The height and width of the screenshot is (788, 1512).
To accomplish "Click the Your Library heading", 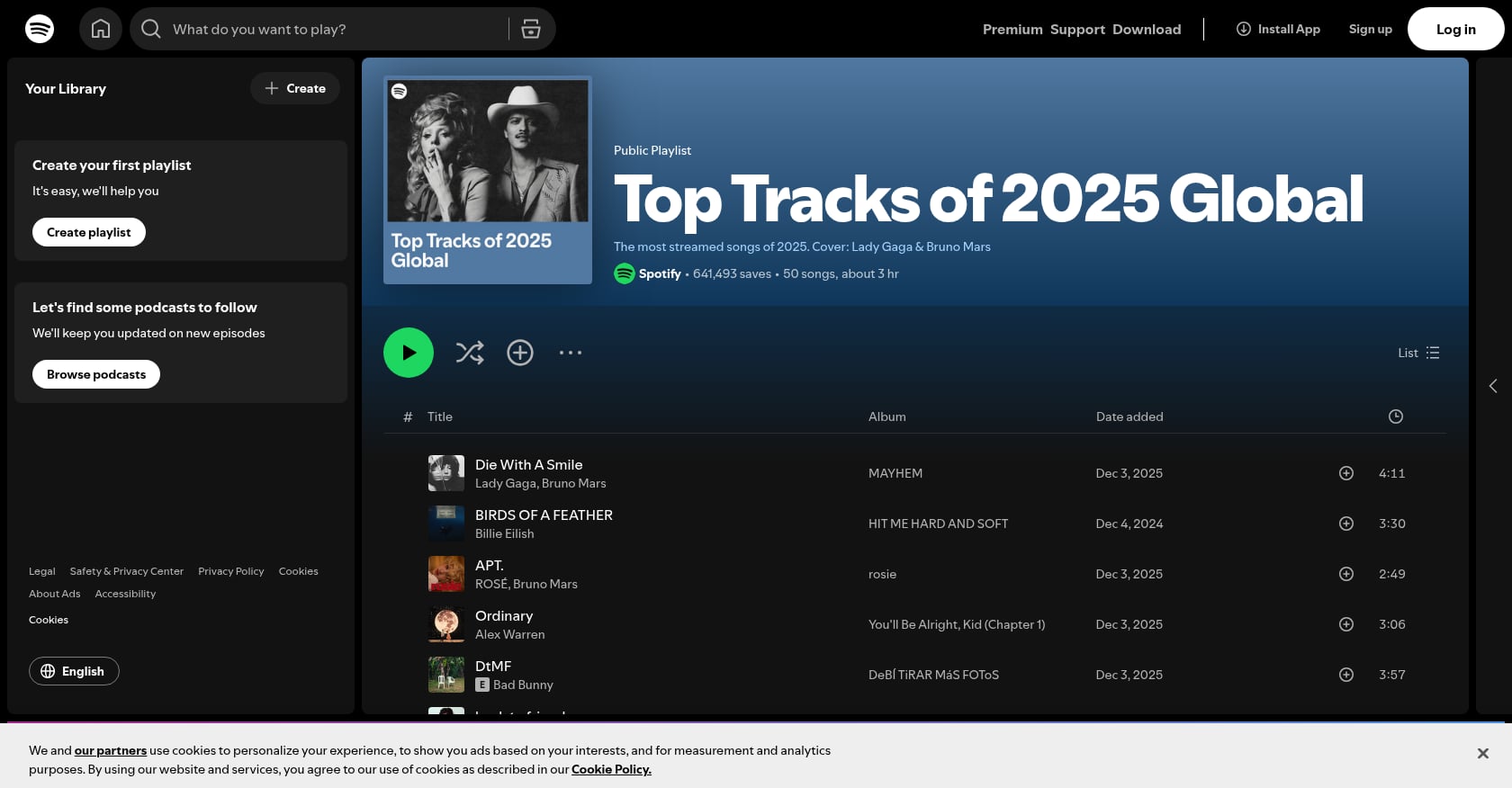I will click(x=66, y=88).
